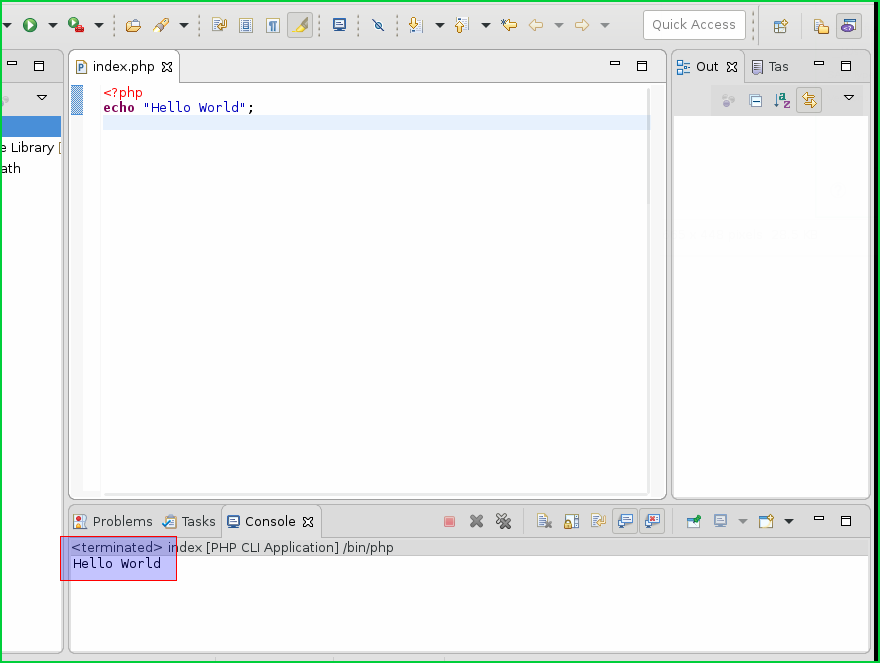Close the Outline view tab

click(732, 67)
